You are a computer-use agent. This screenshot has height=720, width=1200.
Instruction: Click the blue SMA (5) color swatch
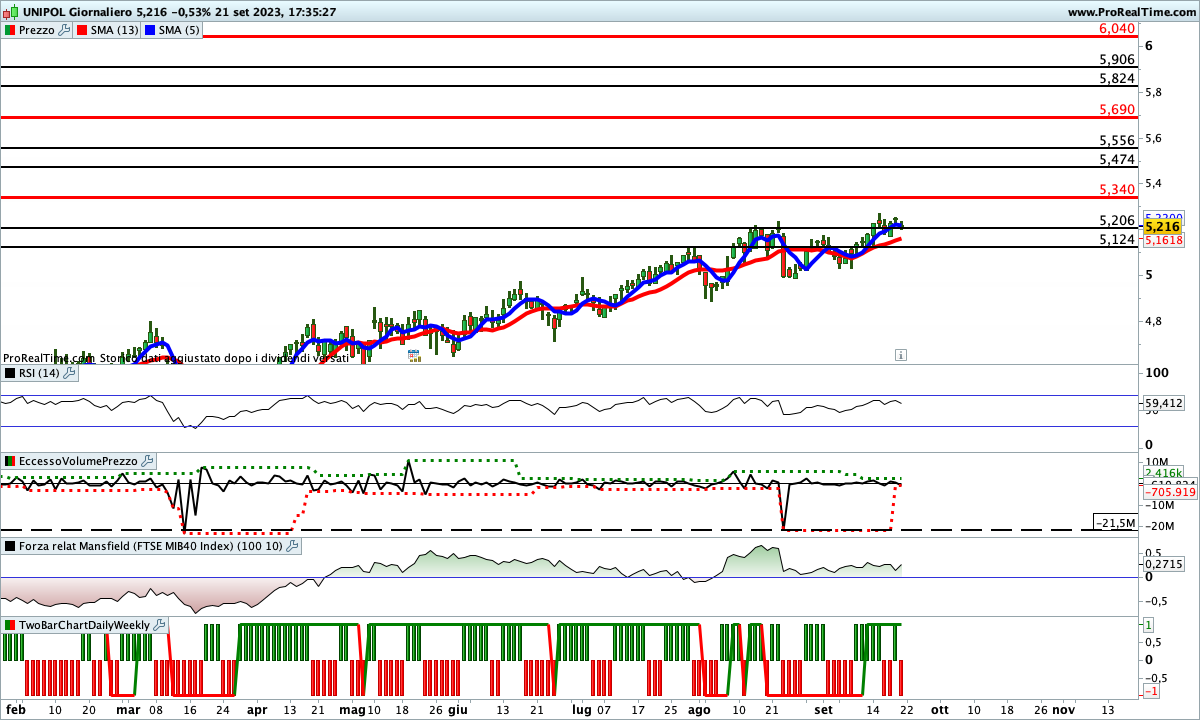[x=151, y=30]
